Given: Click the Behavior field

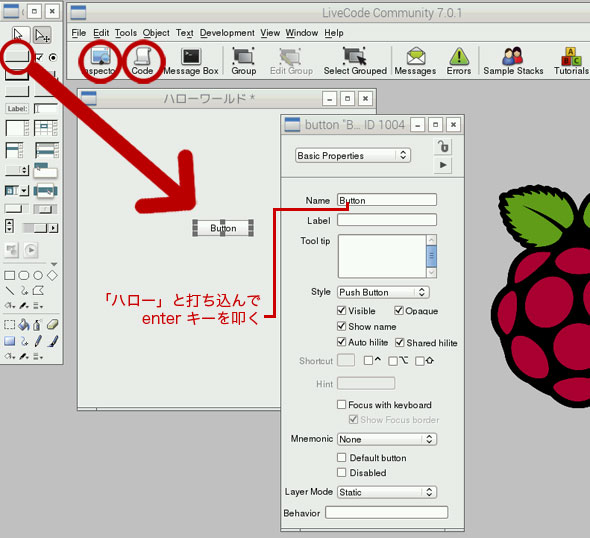Looking at the screenshot, I should (386, 512).
